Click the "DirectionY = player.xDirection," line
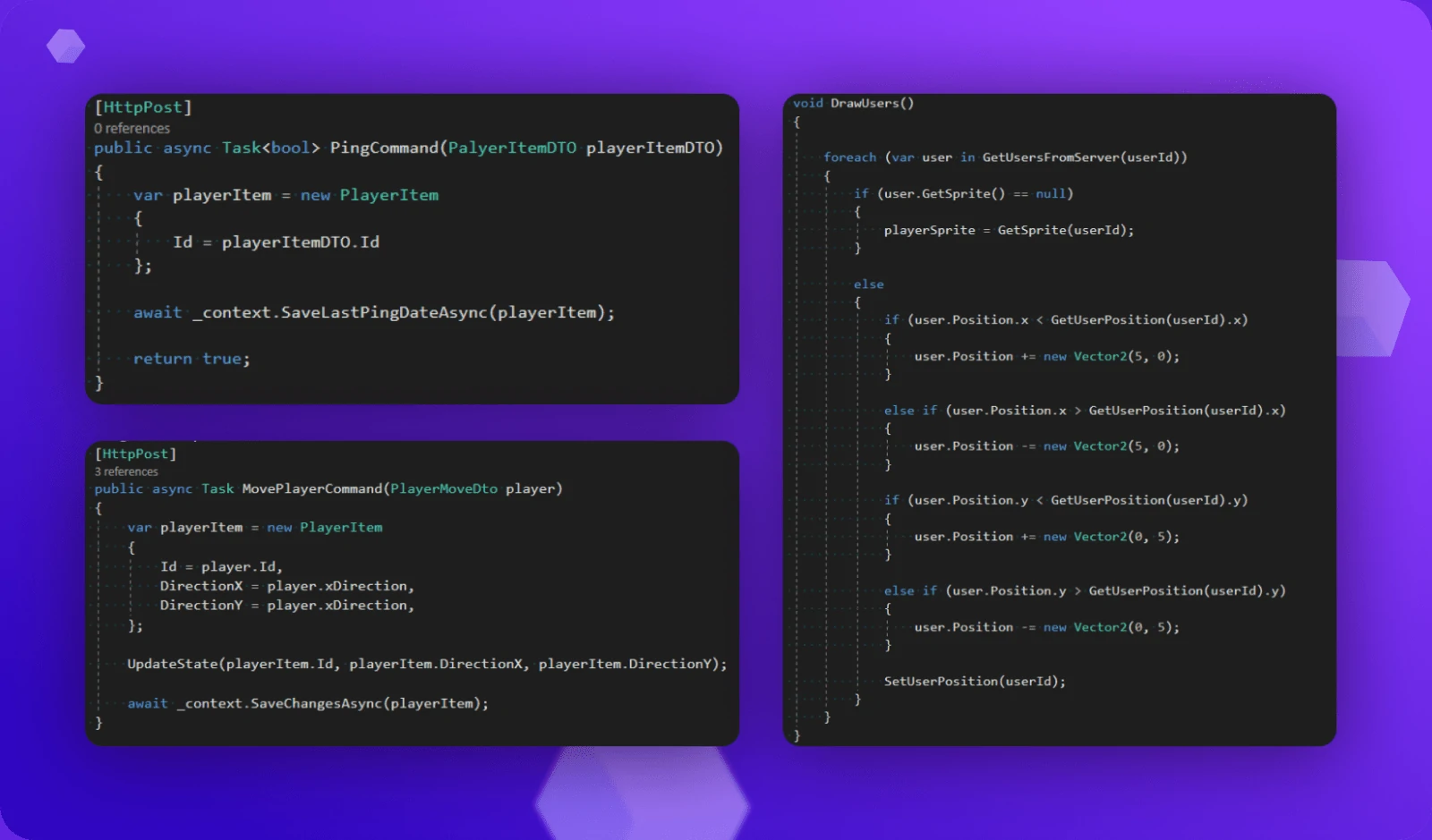This screenshot has height=840, width=1432. click(286, 606)
